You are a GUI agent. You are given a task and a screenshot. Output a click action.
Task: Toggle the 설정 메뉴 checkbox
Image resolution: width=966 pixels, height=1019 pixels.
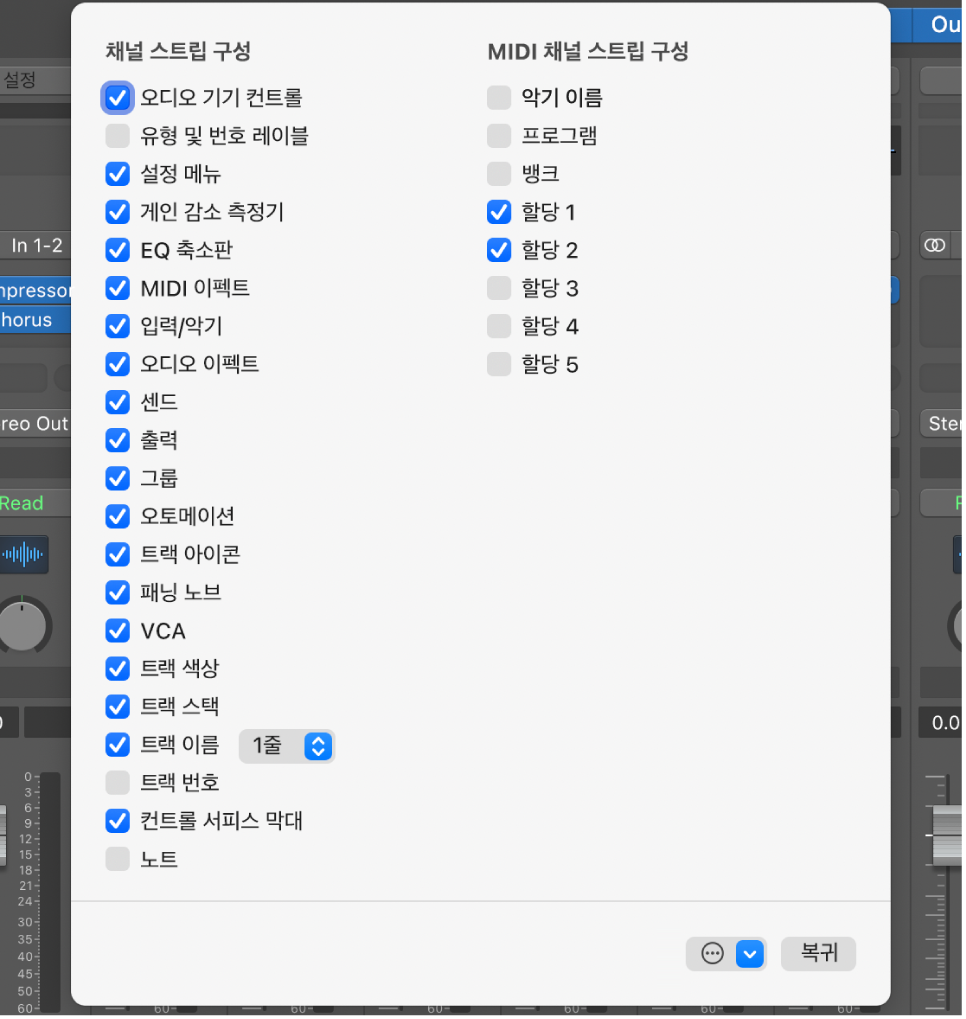click(118, 174)
